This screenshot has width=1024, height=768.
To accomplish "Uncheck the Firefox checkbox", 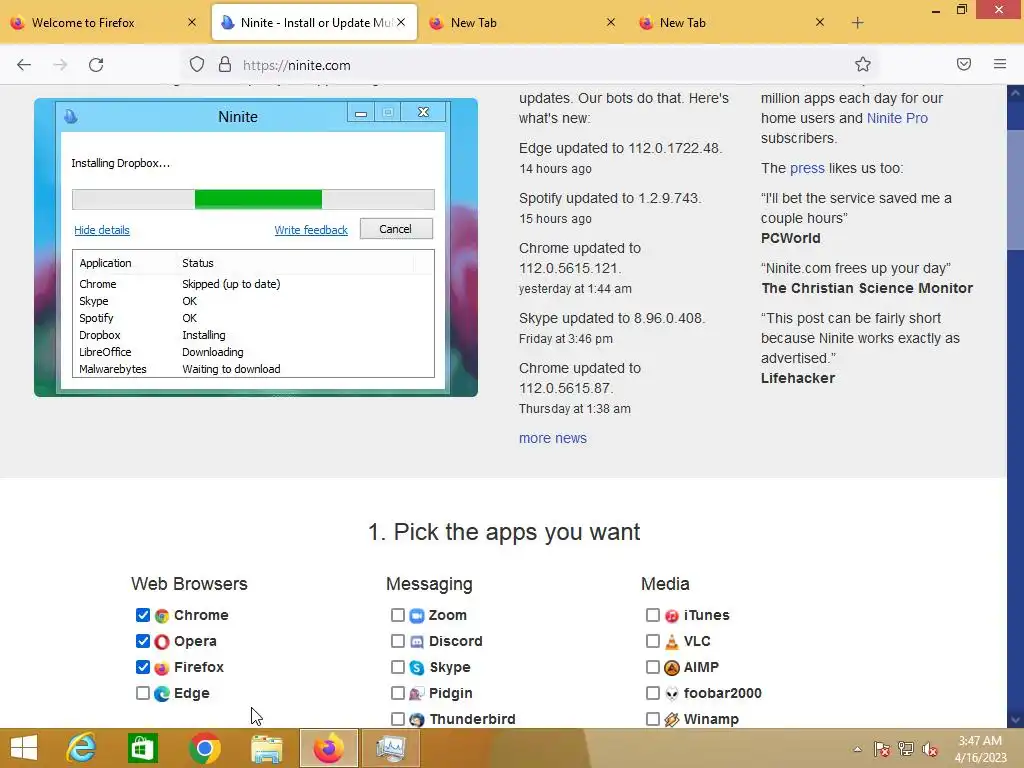I will [143, 667].
